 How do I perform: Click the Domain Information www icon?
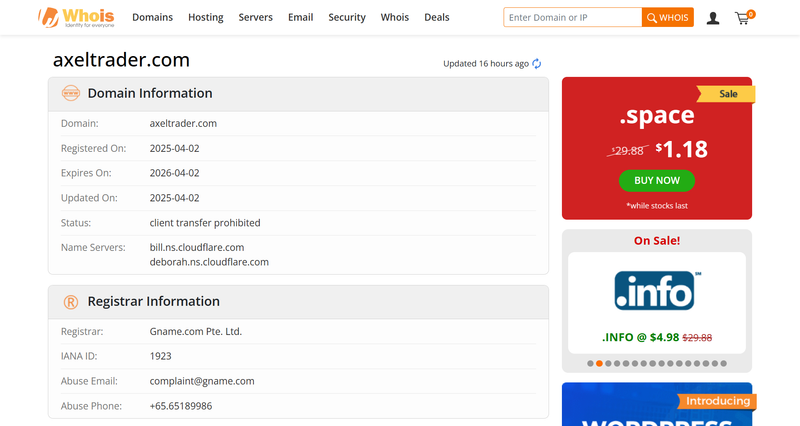point(70,93)
